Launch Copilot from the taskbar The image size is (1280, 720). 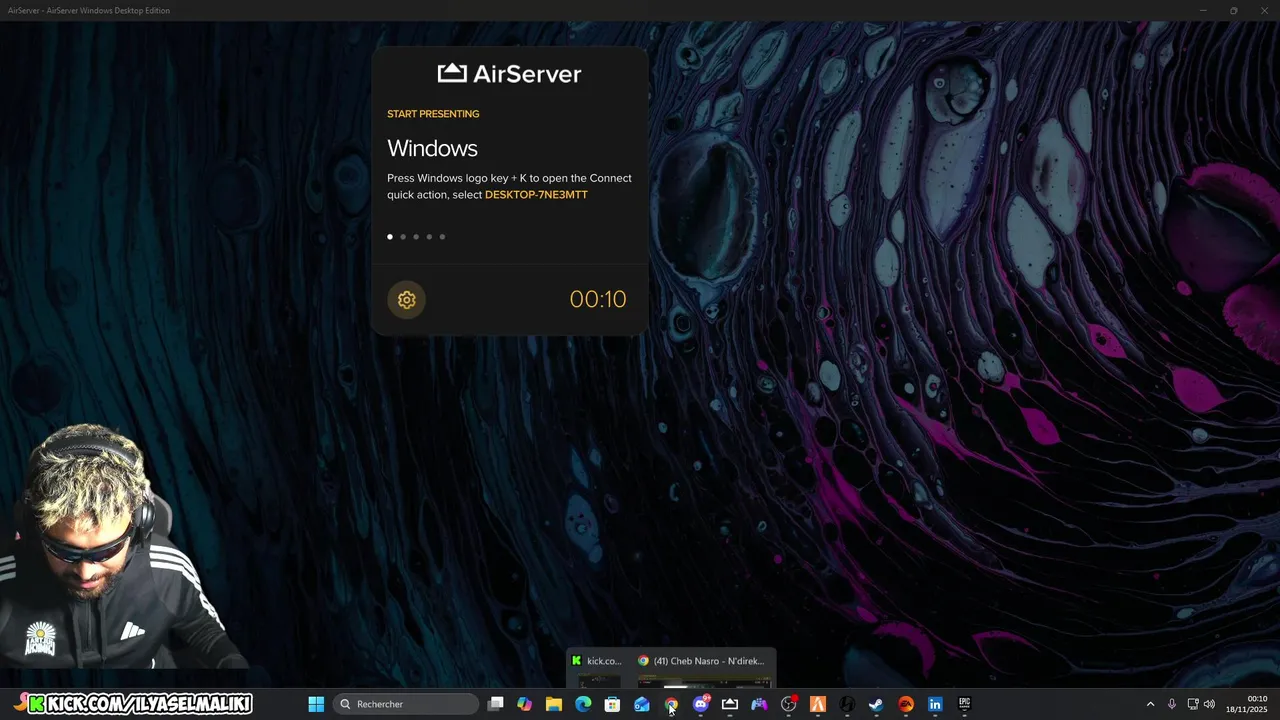coord(524,704)
